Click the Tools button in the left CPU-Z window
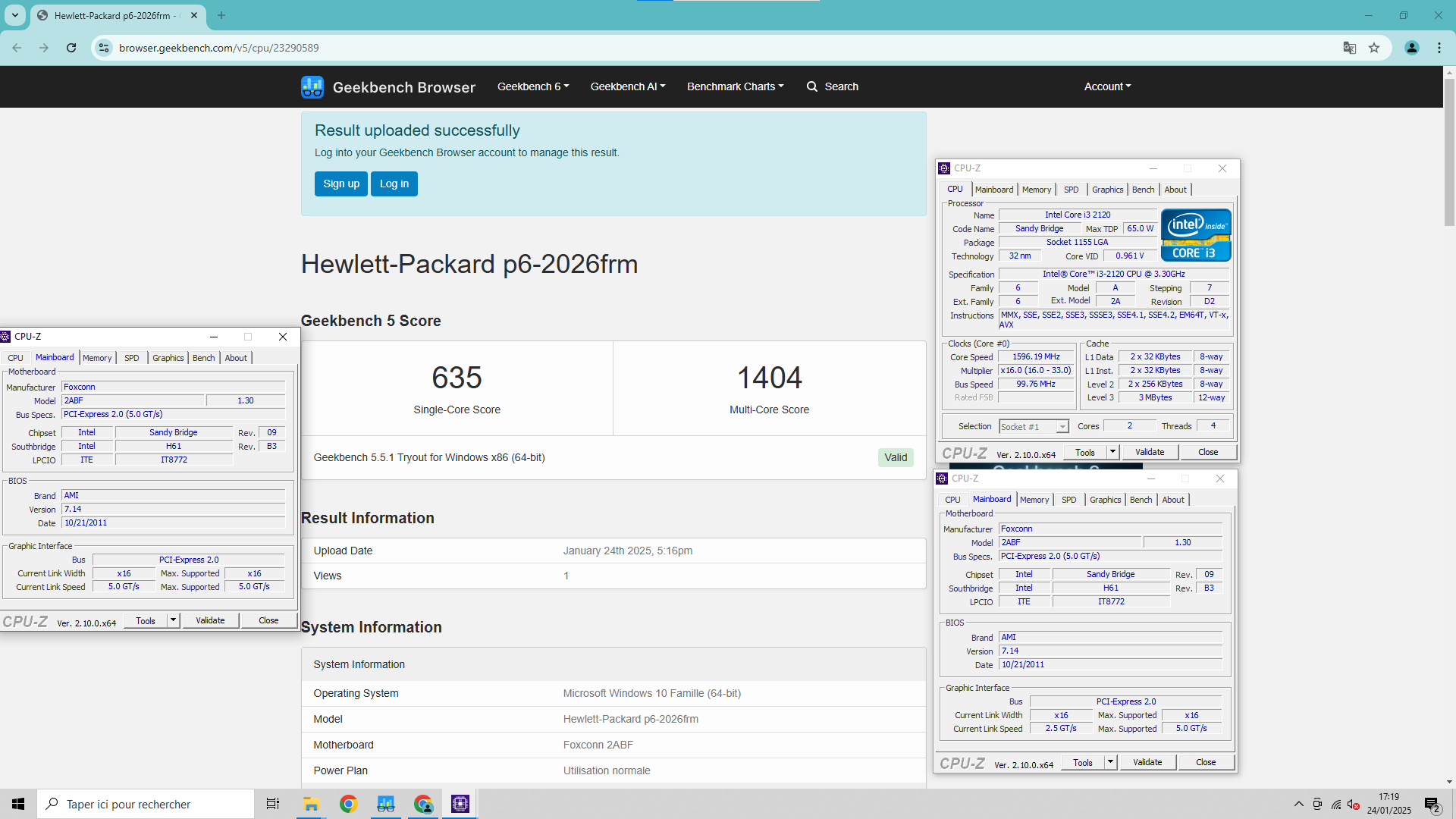 pos(146,620)
